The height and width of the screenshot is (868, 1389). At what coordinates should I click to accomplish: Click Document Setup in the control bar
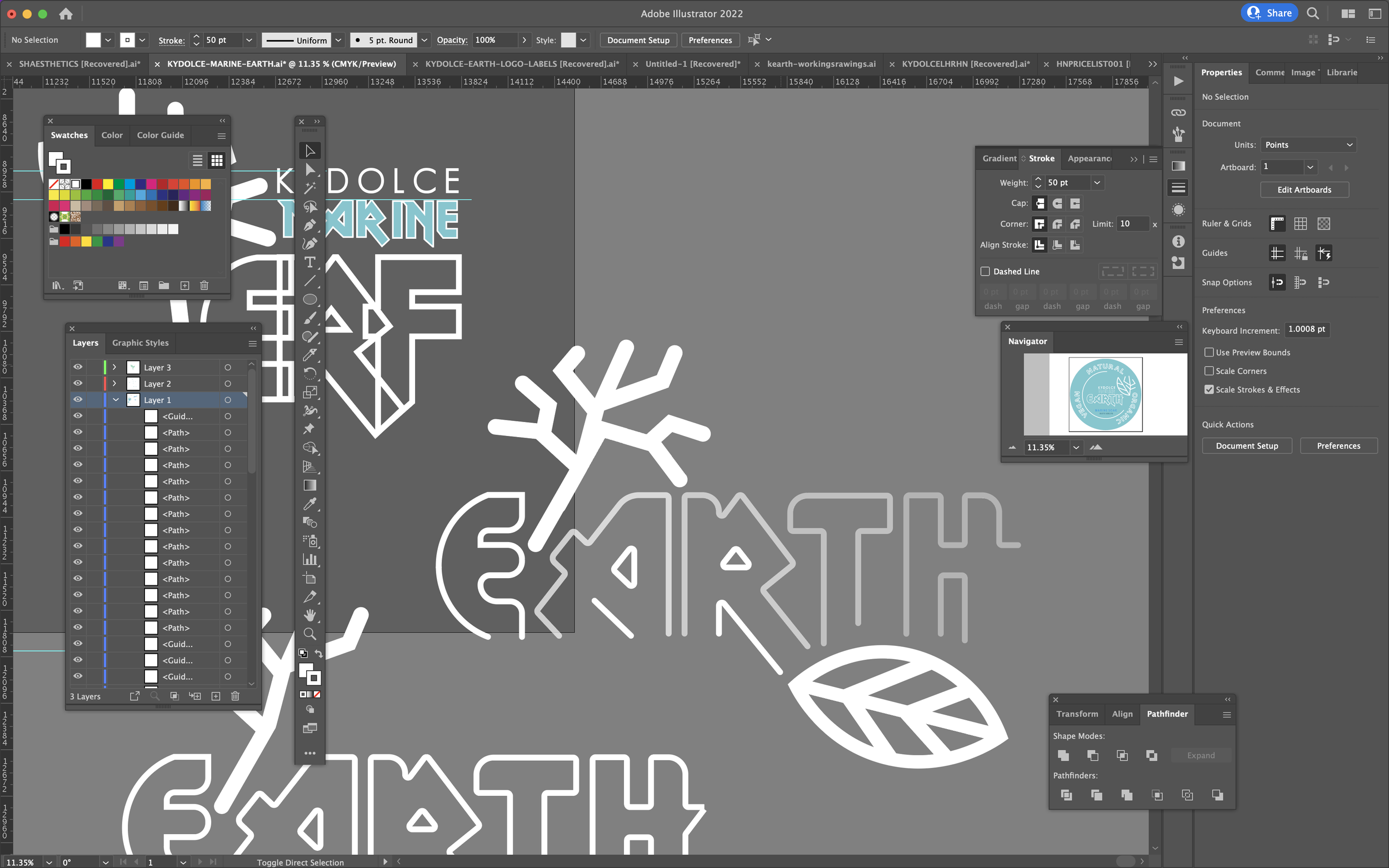click(x=638, y=39)
